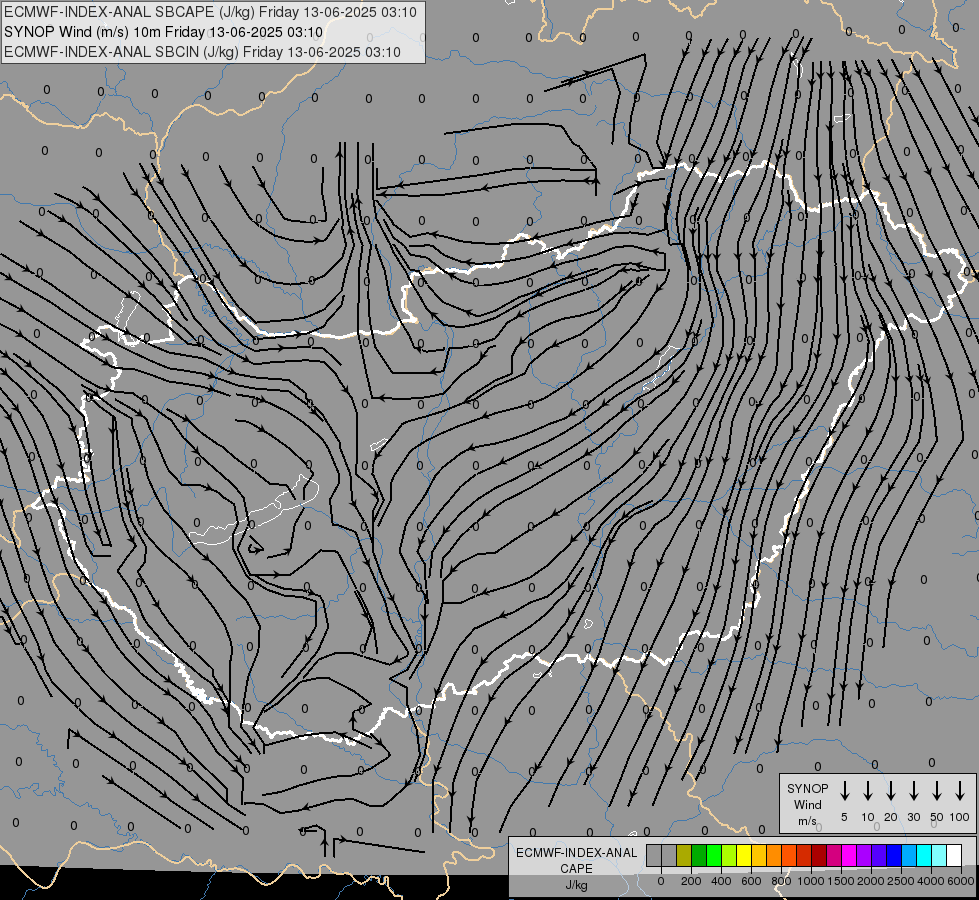Pick the amber CAPE swatch after 600

click(x=759, y=855)
